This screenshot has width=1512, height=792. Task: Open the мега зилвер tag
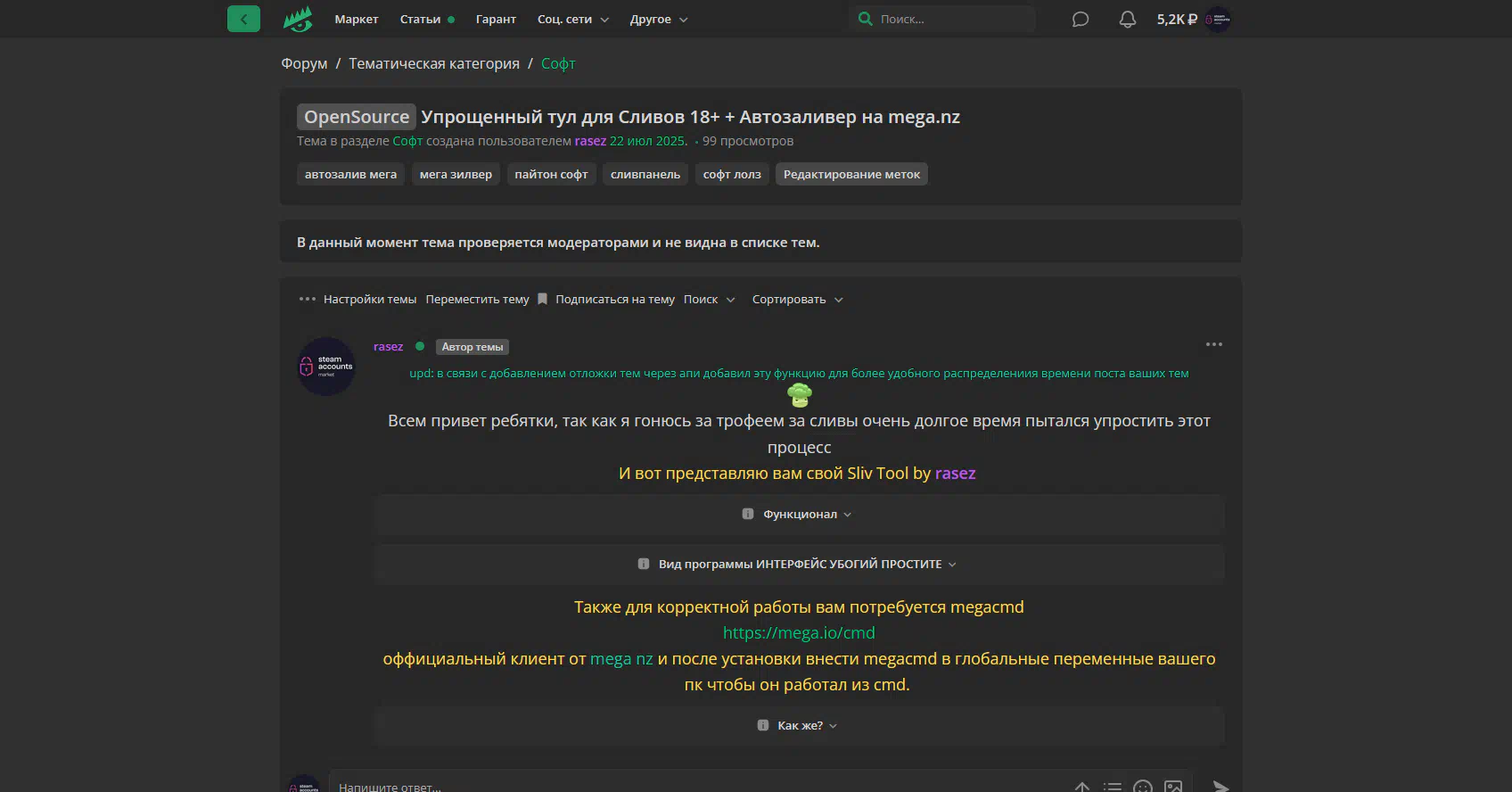pyautogui.click(x=456, y=174)
